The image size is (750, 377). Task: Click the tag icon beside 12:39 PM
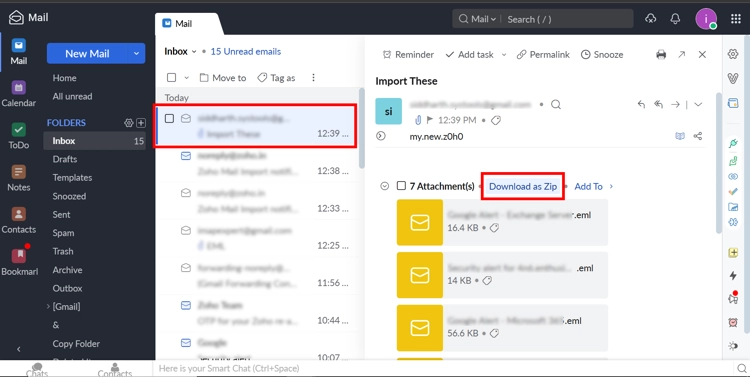coord(496,120)
